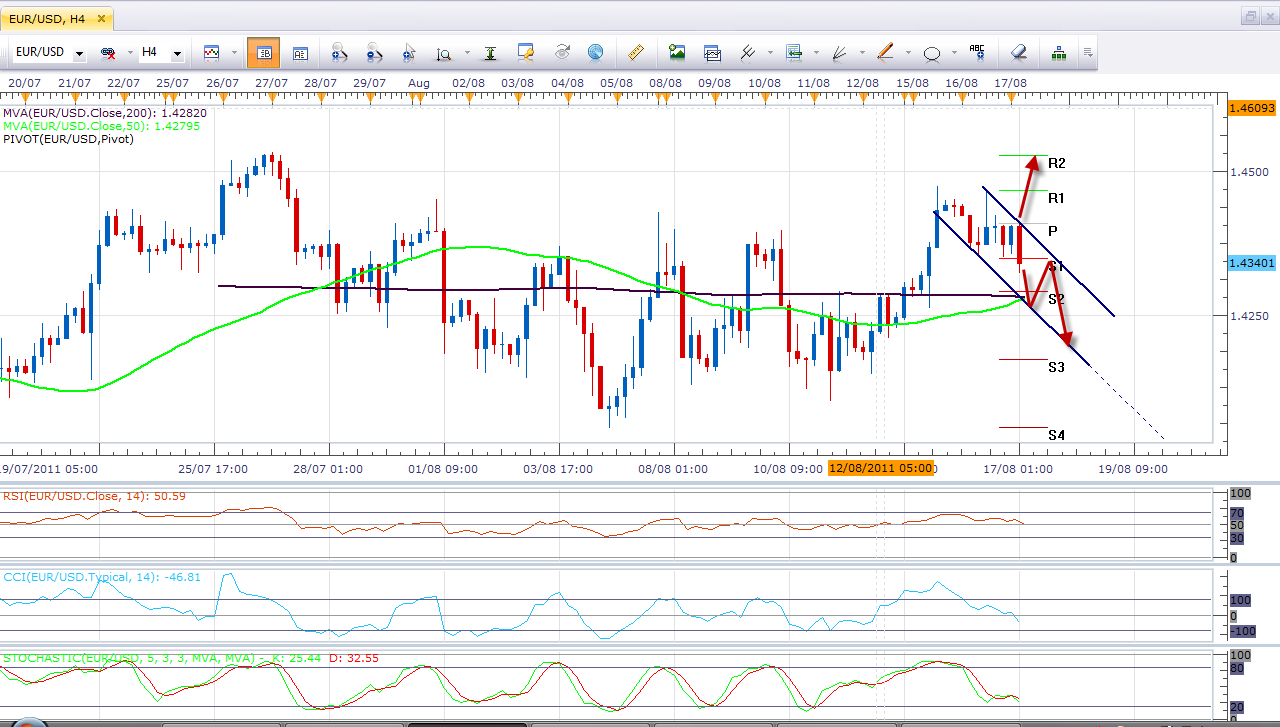Select the eraser tool
The width and height of the screenshot is (1280, 727).
tap(1018, 53)
